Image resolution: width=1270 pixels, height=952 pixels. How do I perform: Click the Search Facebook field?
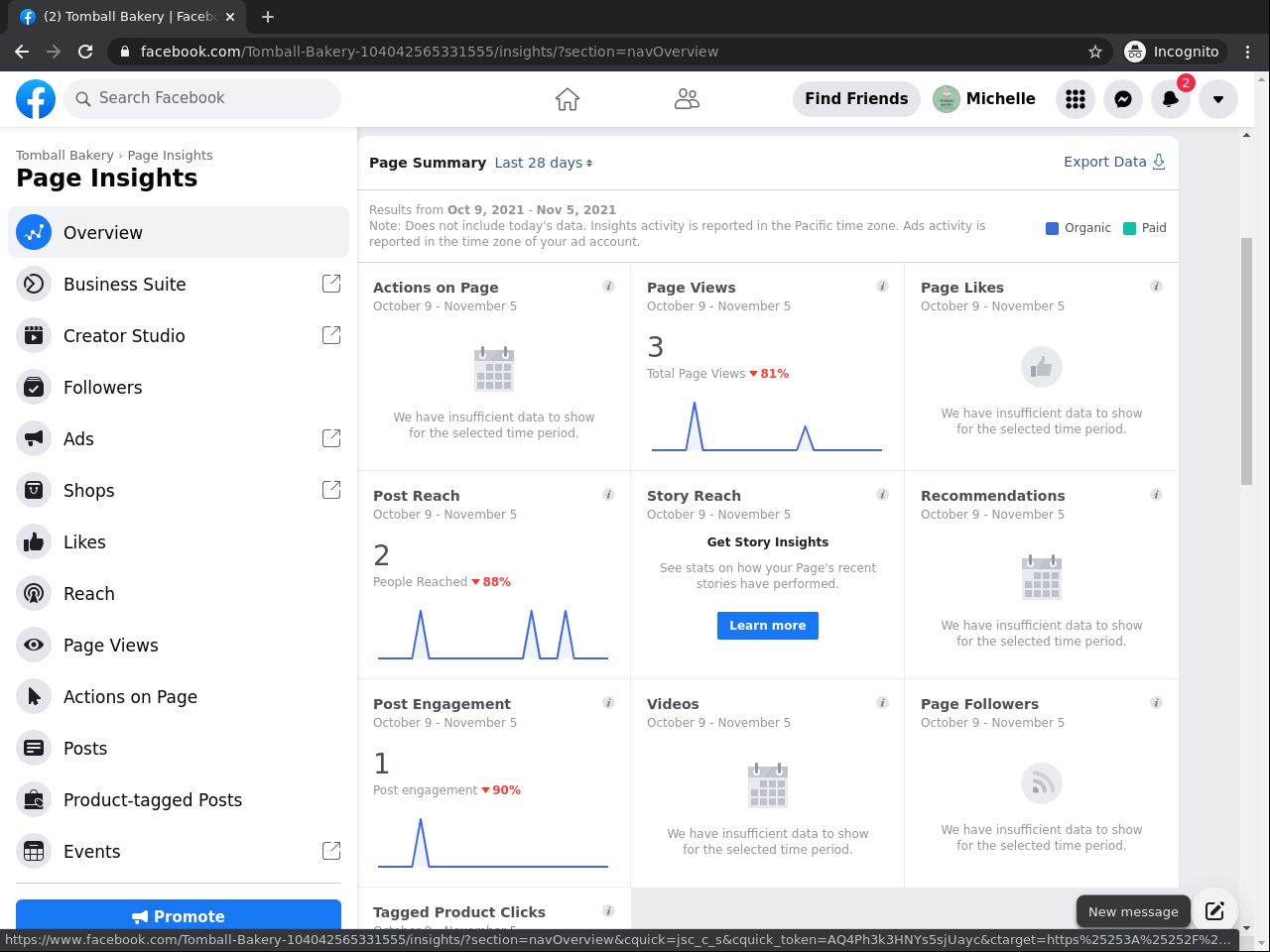(x=202, y=99)
